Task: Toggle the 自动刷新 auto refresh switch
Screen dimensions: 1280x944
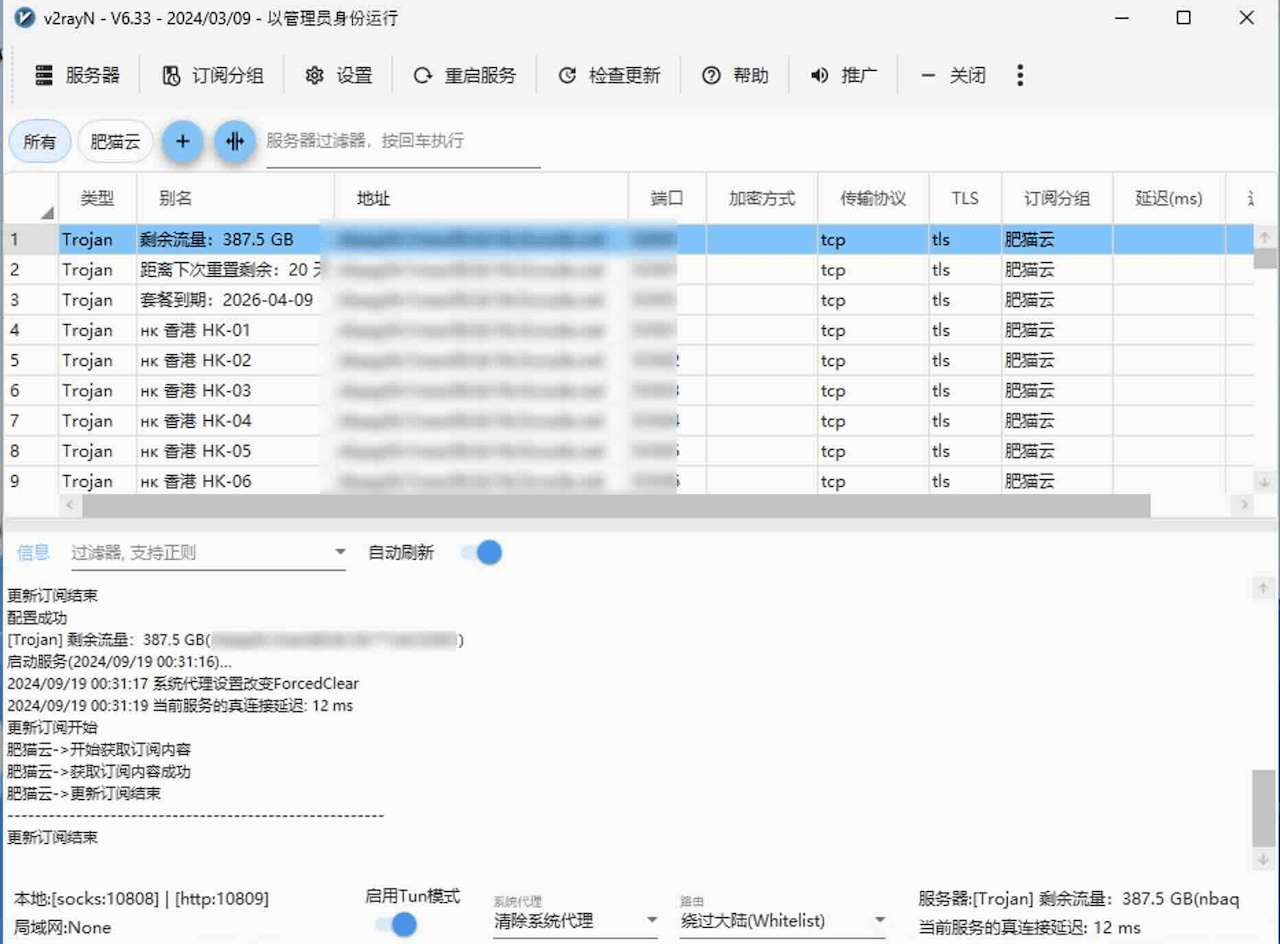Action: tap(481, 552)
